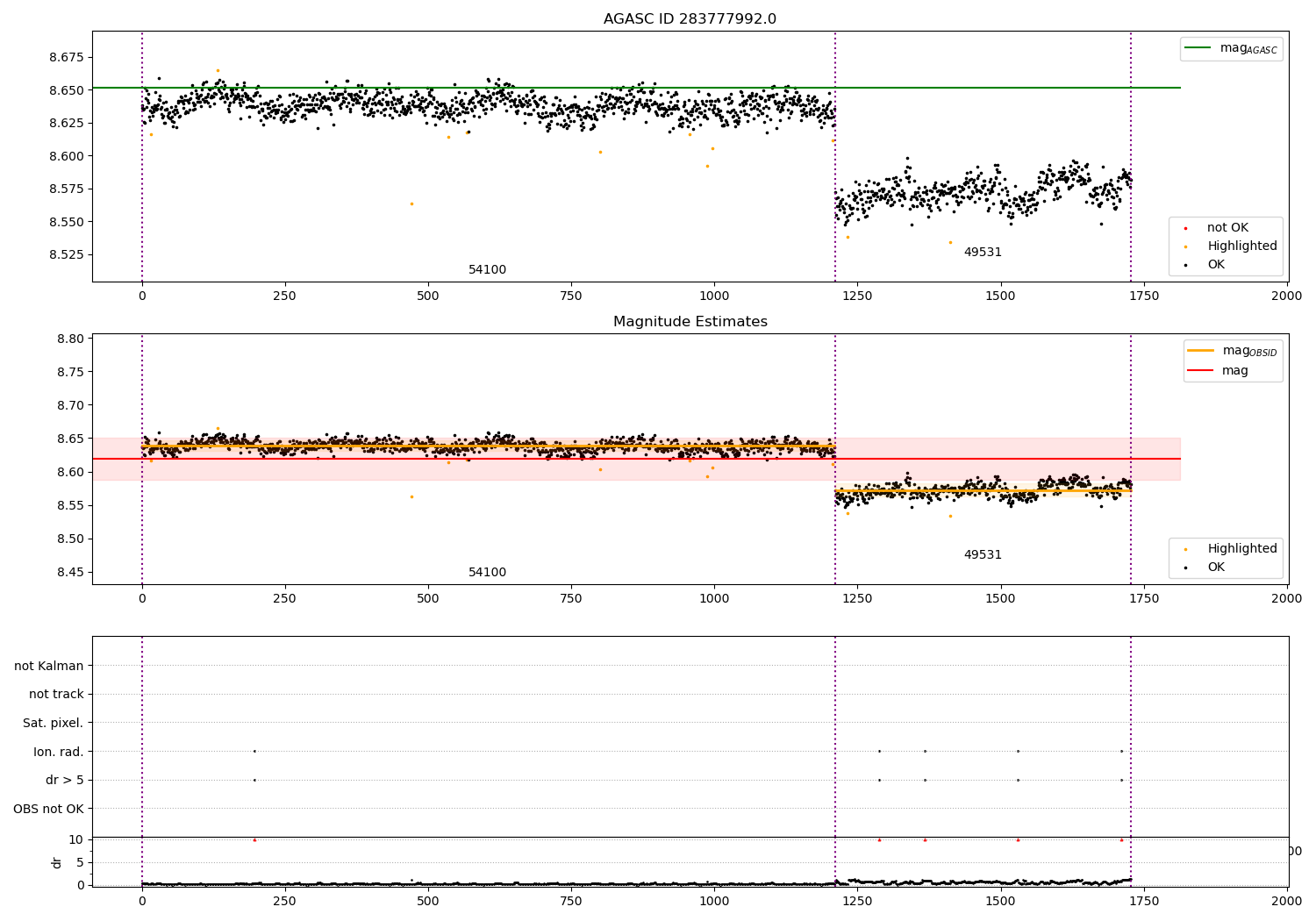This screenshot has width=1316, height=921.
Task: Click the 8.65 y-axis tick in middle plot
Action: coord(70,439)
